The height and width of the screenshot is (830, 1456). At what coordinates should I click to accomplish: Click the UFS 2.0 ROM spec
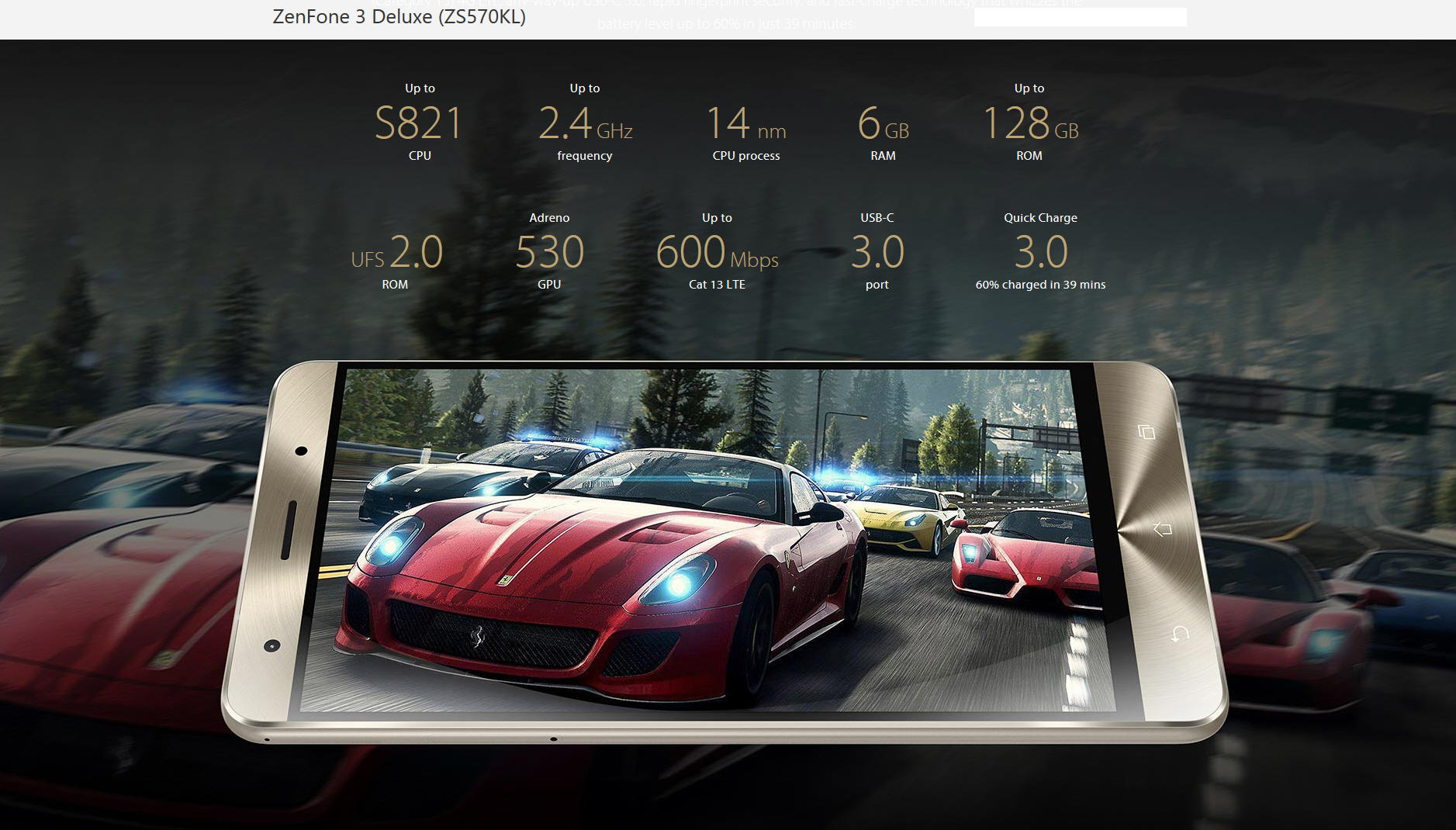click(x=396, y=253)
